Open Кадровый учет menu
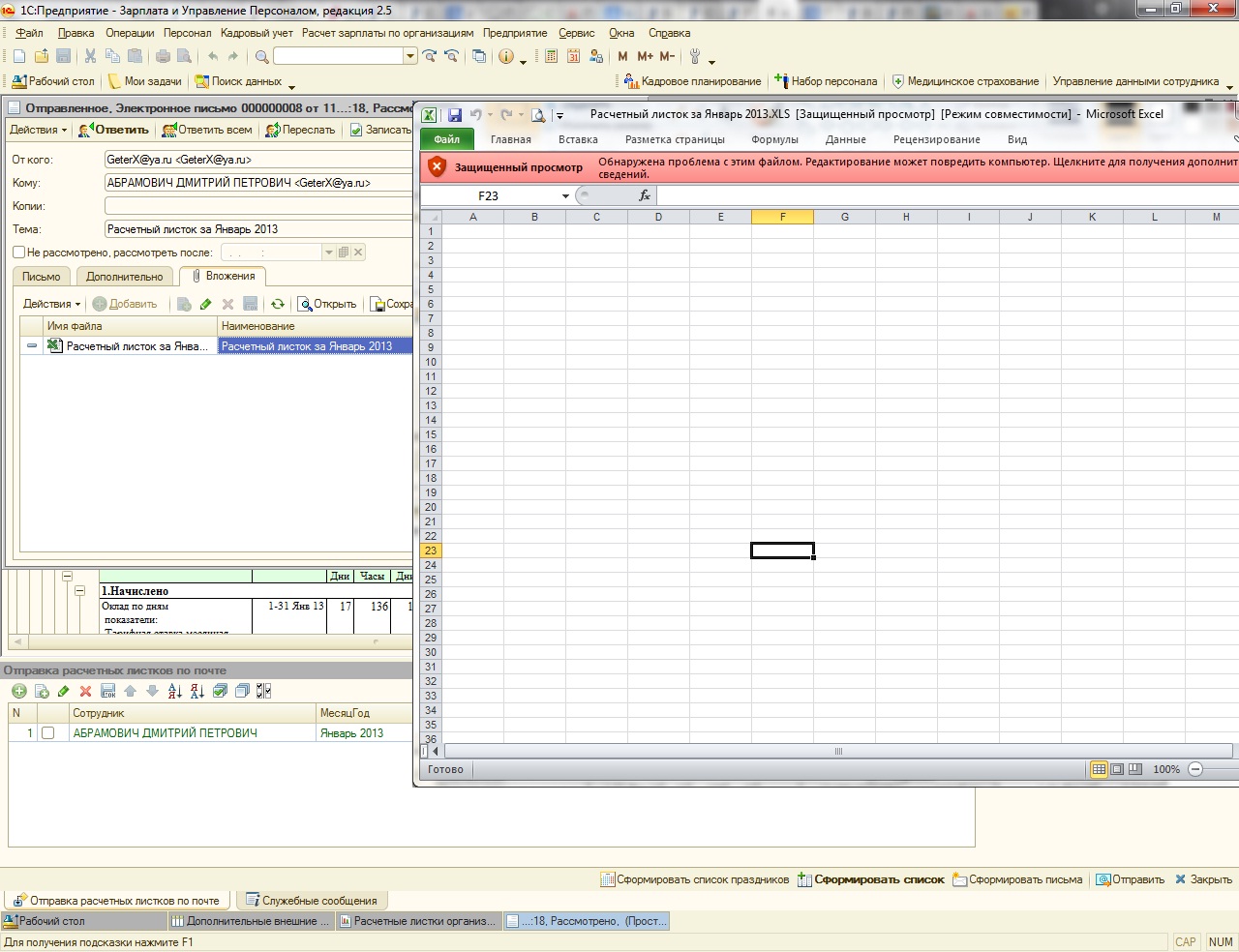The image size is (1239, 952). [x=257, y=33]
